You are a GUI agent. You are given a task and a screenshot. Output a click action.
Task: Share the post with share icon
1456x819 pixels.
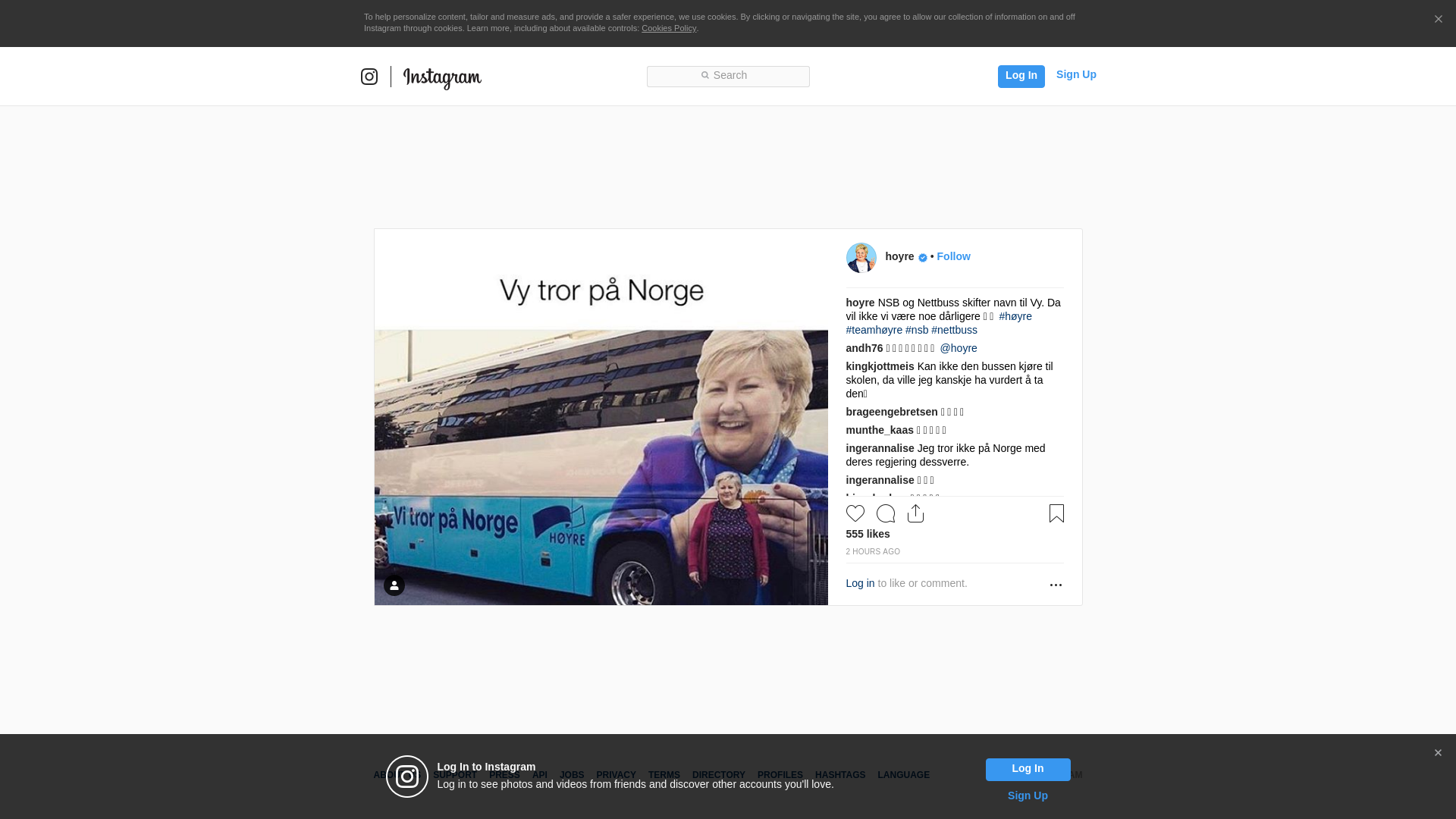coord(915,513)
